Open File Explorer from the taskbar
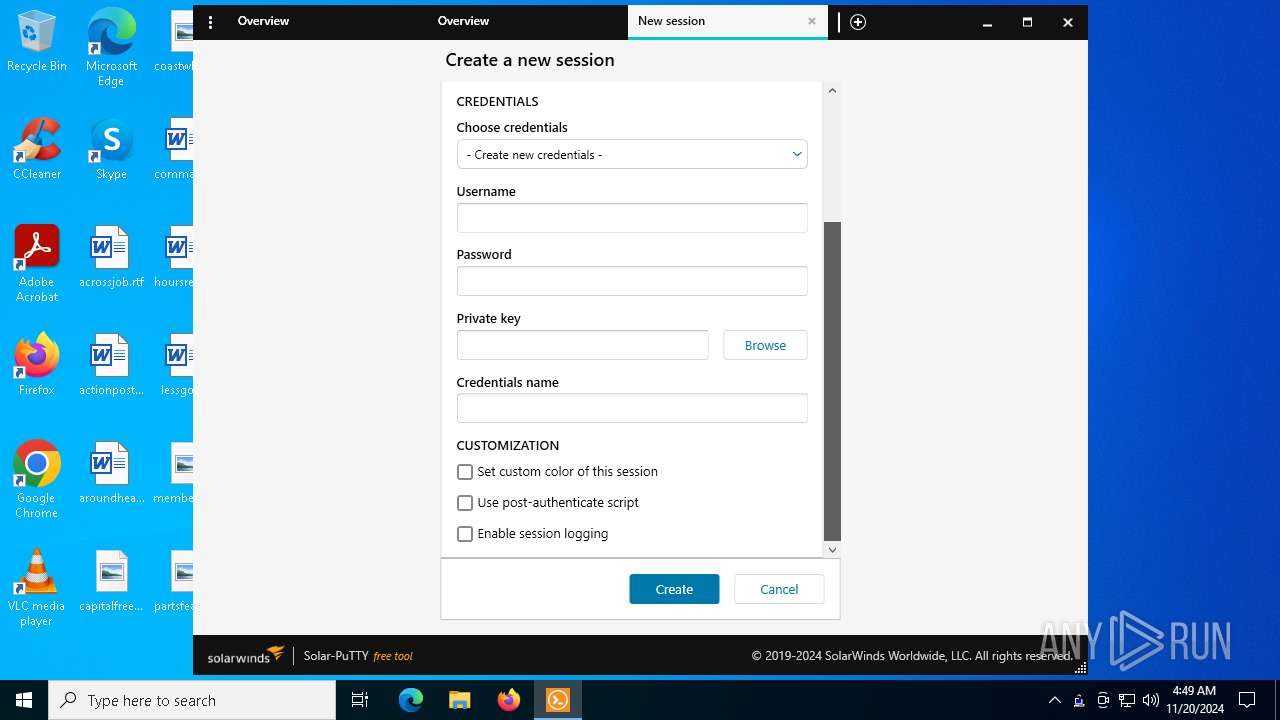This screenshot has height=720, width=1280. [x=459, y=700]
